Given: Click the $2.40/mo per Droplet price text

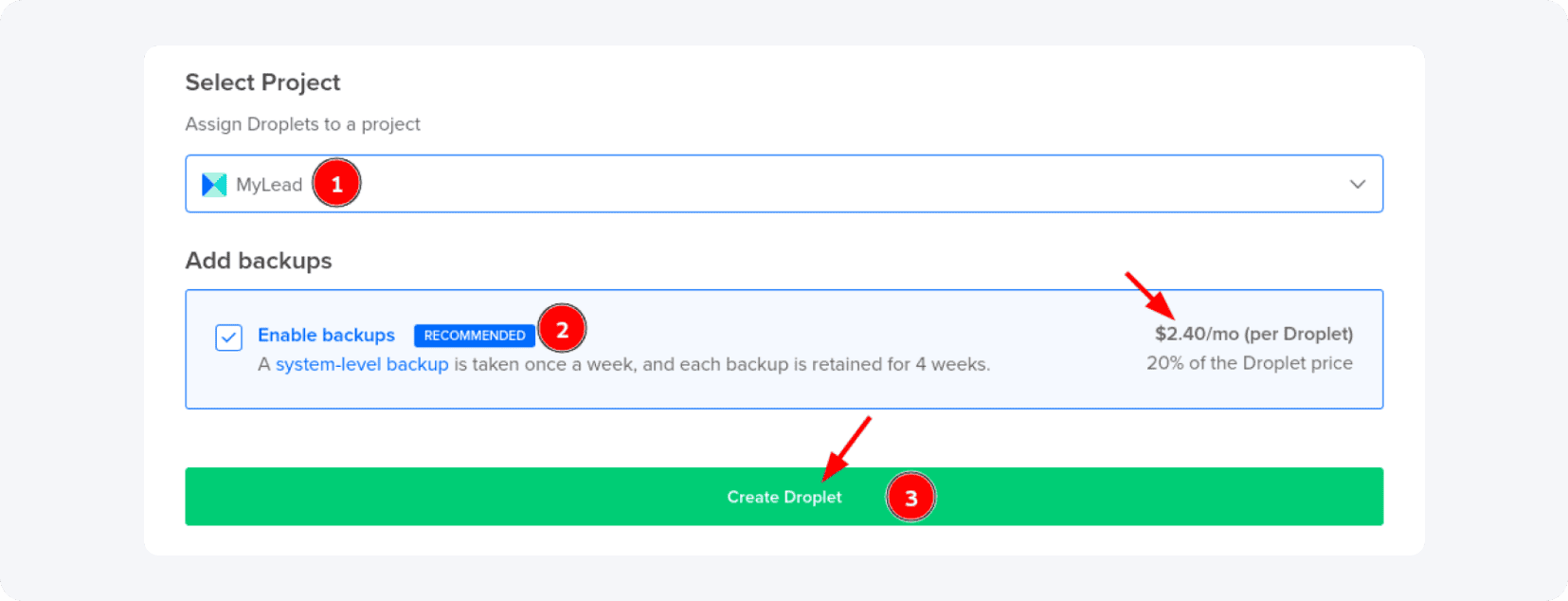Looking at the screenshot, I should point(1253,334).
